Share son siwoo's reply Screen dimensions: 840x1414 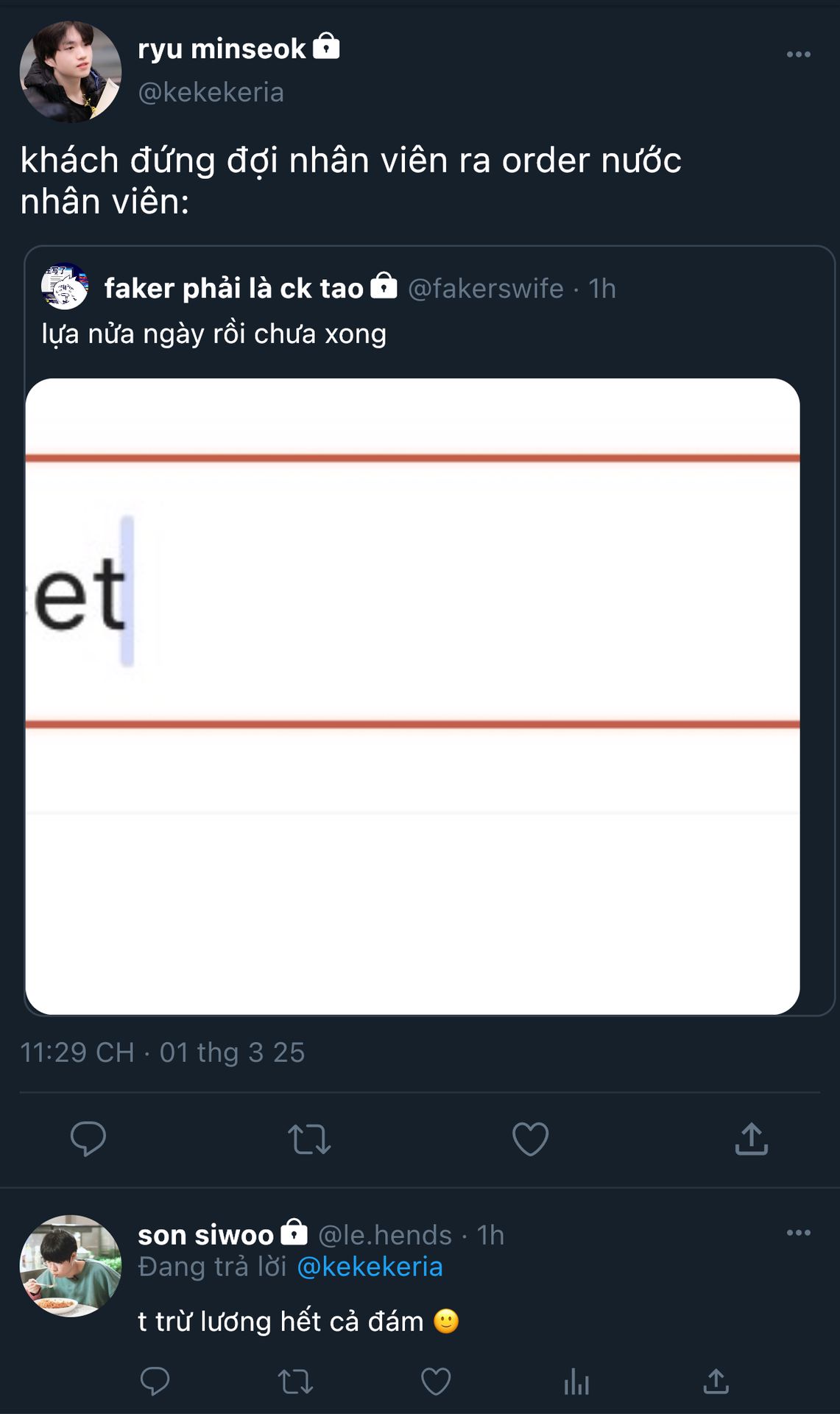[716, 1382]
